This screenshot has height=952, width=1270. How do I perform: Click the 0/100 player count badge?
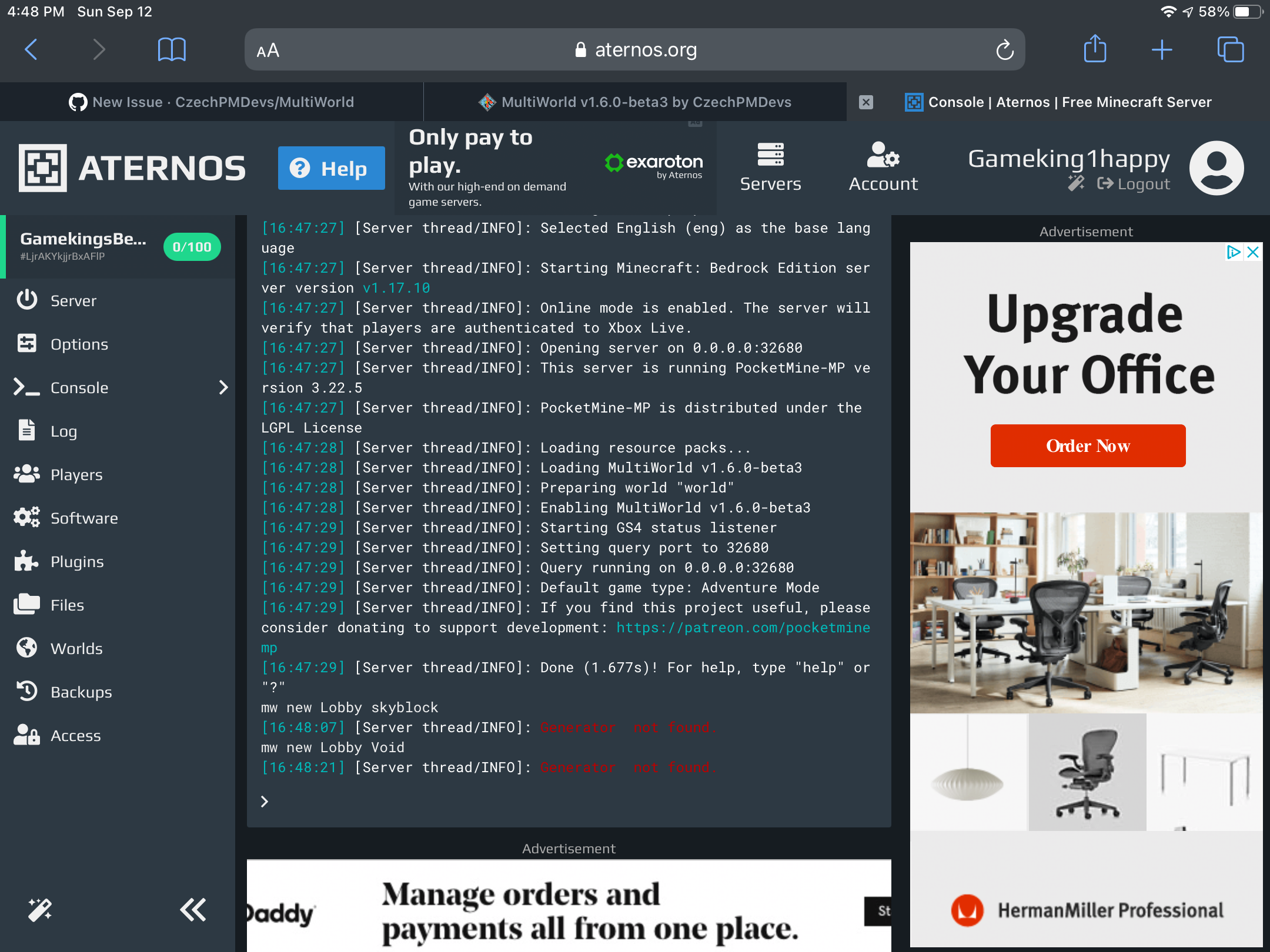[192, 247]
